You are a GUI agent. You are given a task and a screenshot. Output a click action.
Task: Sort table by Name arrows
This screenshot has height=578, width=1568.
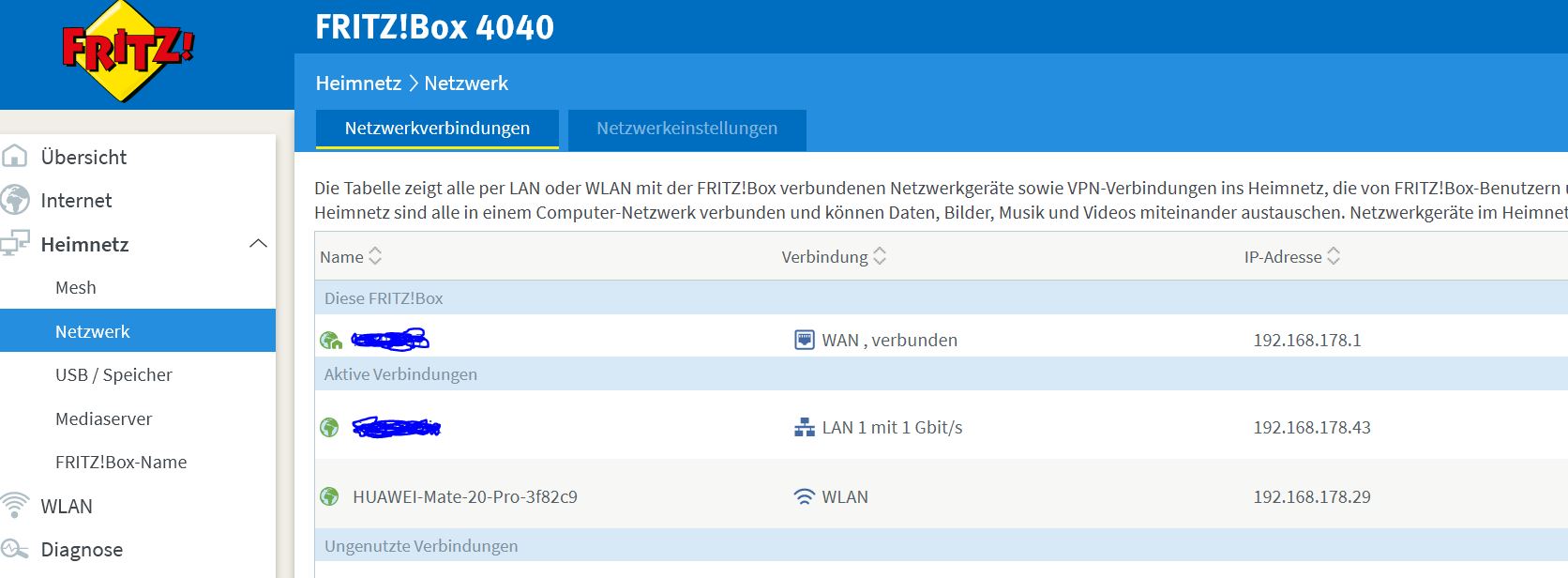[x=375, y=256]
